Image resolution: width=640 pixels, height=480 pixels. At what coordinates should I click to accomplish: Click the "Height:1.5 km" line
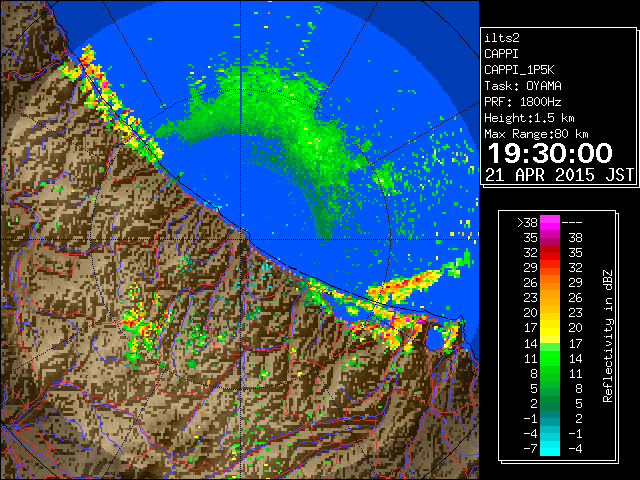tap(529, 118)
